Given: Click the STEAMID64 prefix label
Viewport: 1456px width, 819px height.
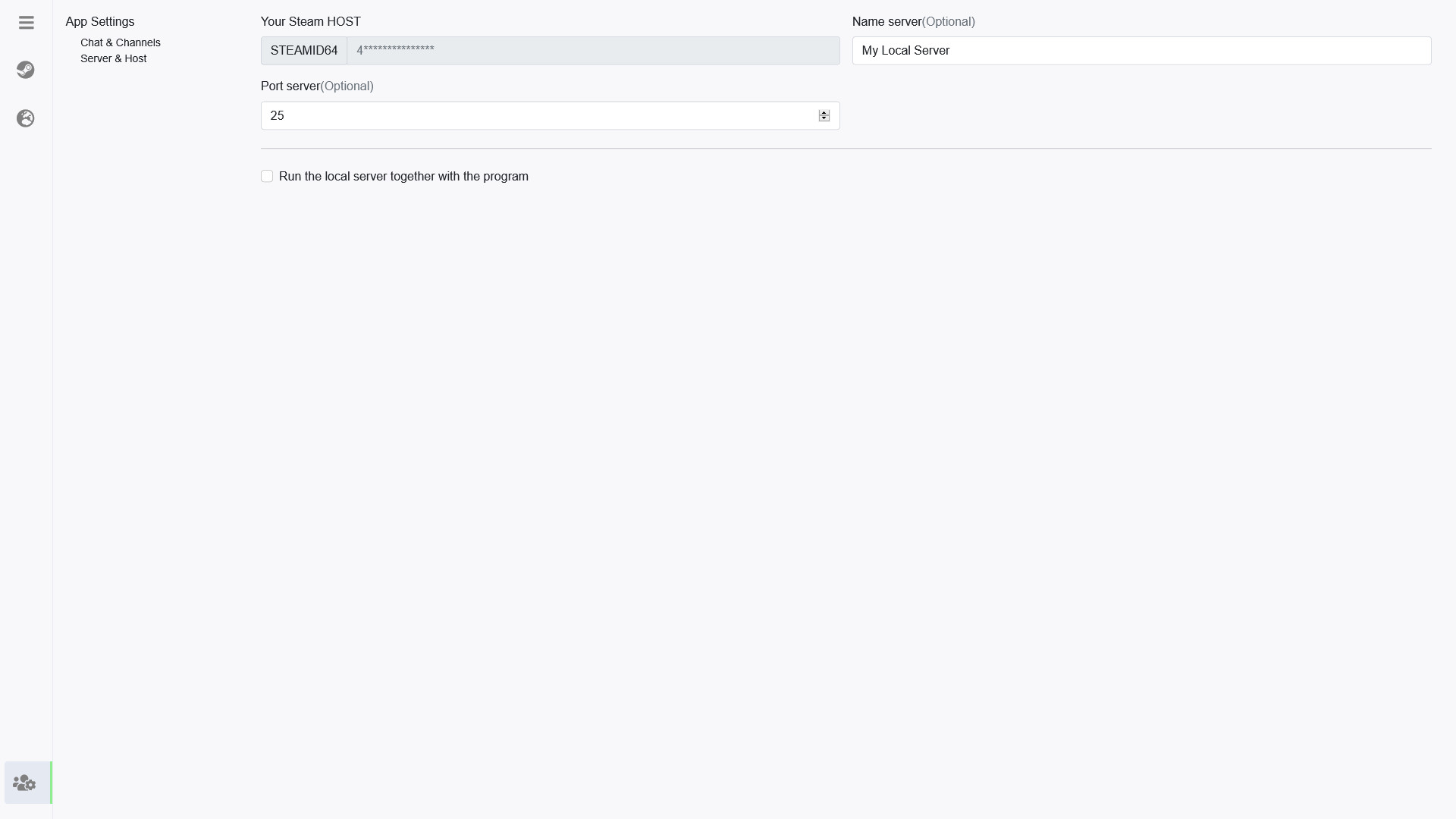Looking at the screenshot, I should coord(303,51).
